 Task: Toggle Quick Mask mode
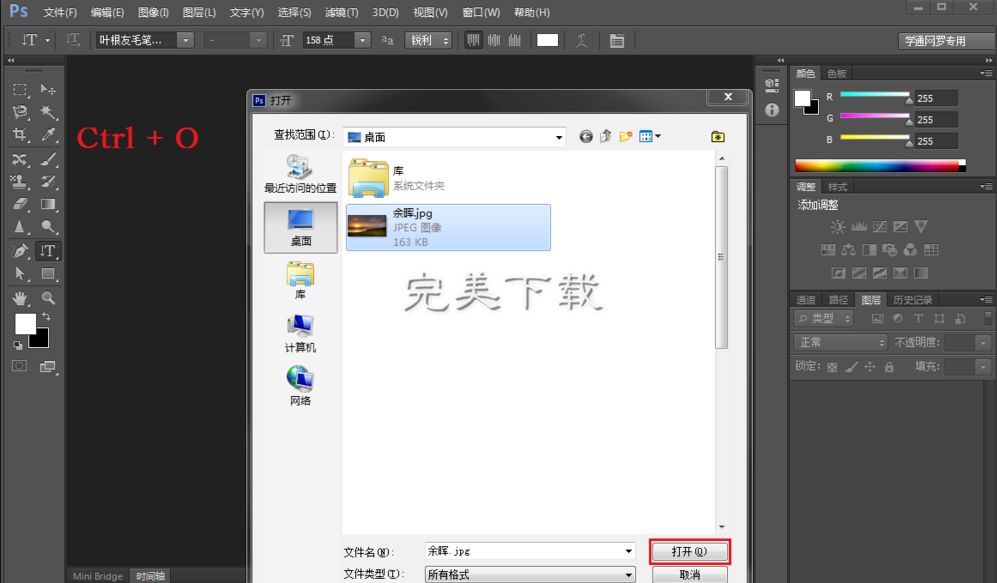[x=20, y=366]
